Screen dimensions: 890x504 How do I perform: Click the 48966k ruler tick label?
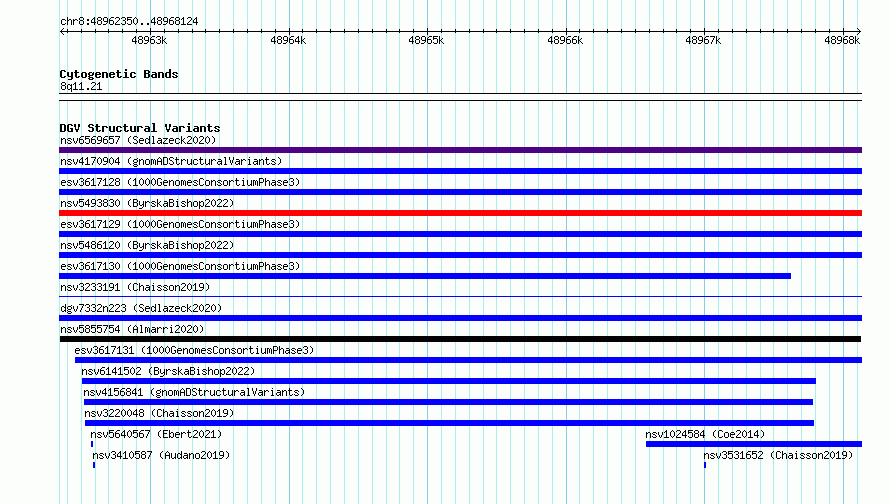click(565, 40)
